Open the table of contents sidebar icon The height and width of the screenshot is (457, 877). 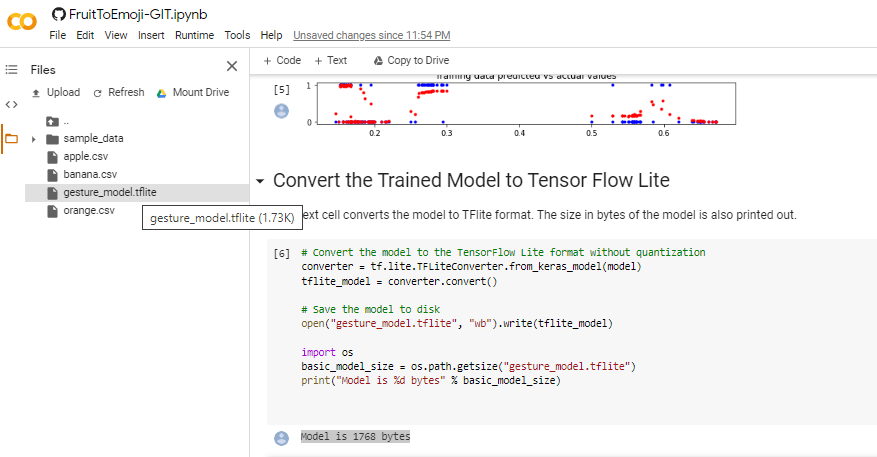[12, 70]
